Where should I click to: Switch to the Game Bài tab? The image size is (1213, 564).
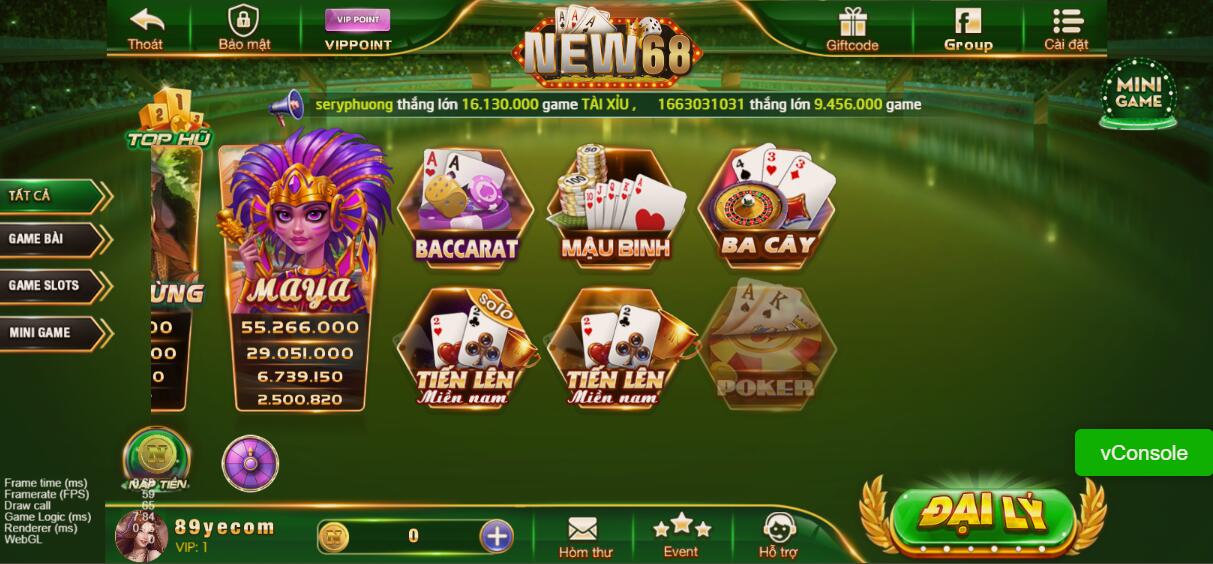coord(53,240)
